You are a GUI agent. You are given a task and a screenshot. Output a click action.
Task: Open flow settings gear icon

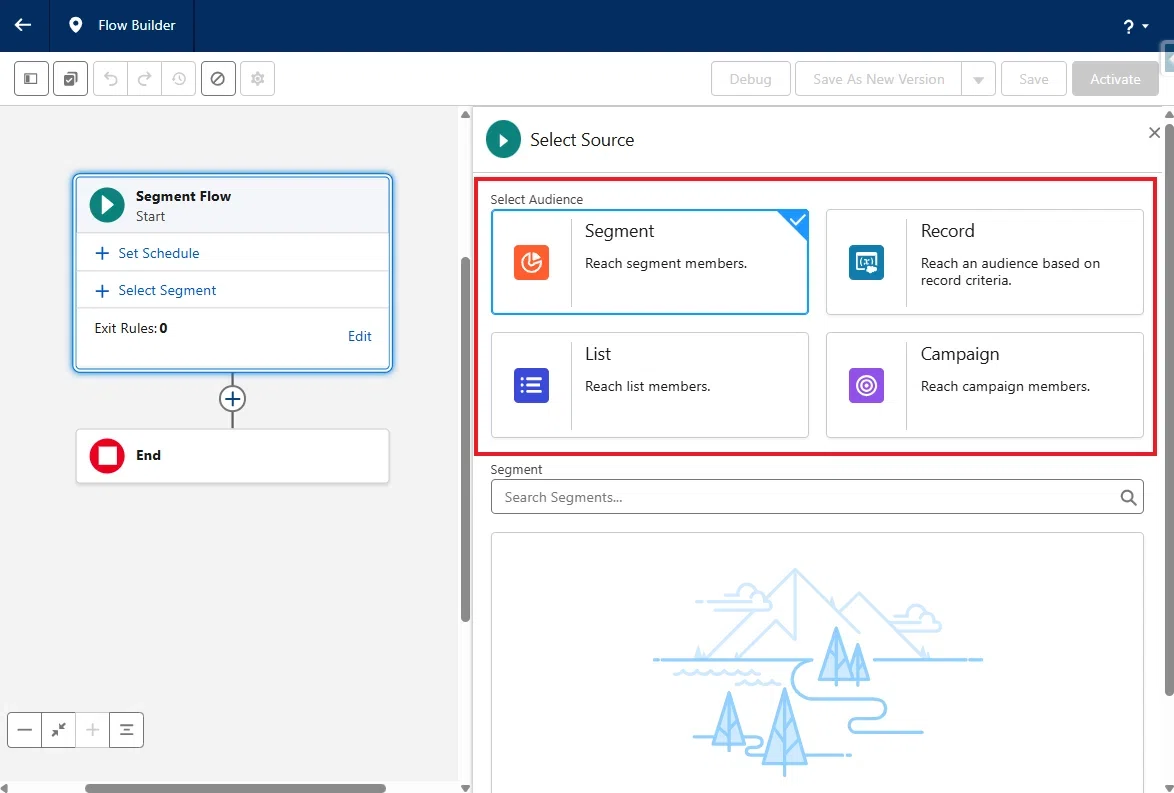pyautogui.click(x=258, y=79)
